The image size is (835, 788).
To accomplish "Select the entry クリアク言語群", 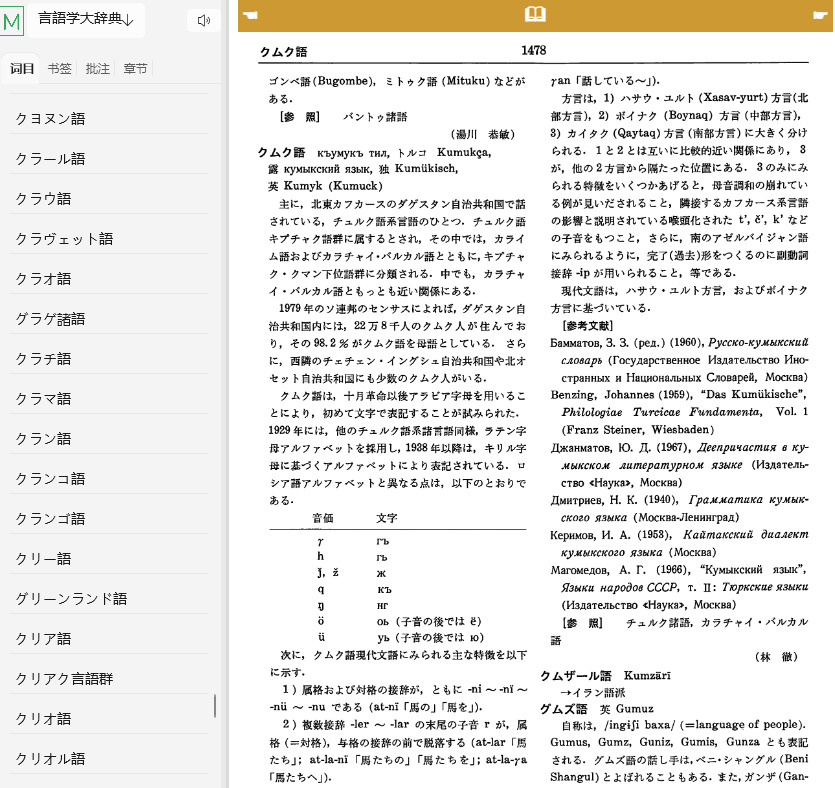I will coord(109,678).
